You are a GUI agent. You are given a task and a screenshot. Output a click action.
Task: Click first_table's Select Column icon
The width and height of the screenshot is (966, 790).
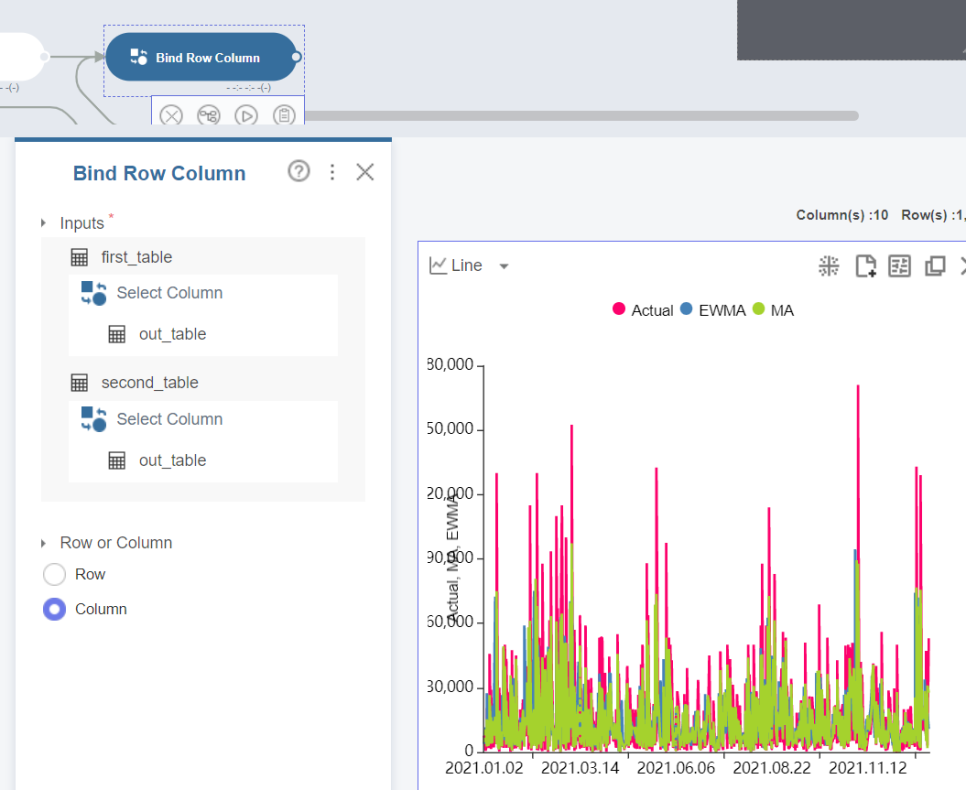pos(94,293)
